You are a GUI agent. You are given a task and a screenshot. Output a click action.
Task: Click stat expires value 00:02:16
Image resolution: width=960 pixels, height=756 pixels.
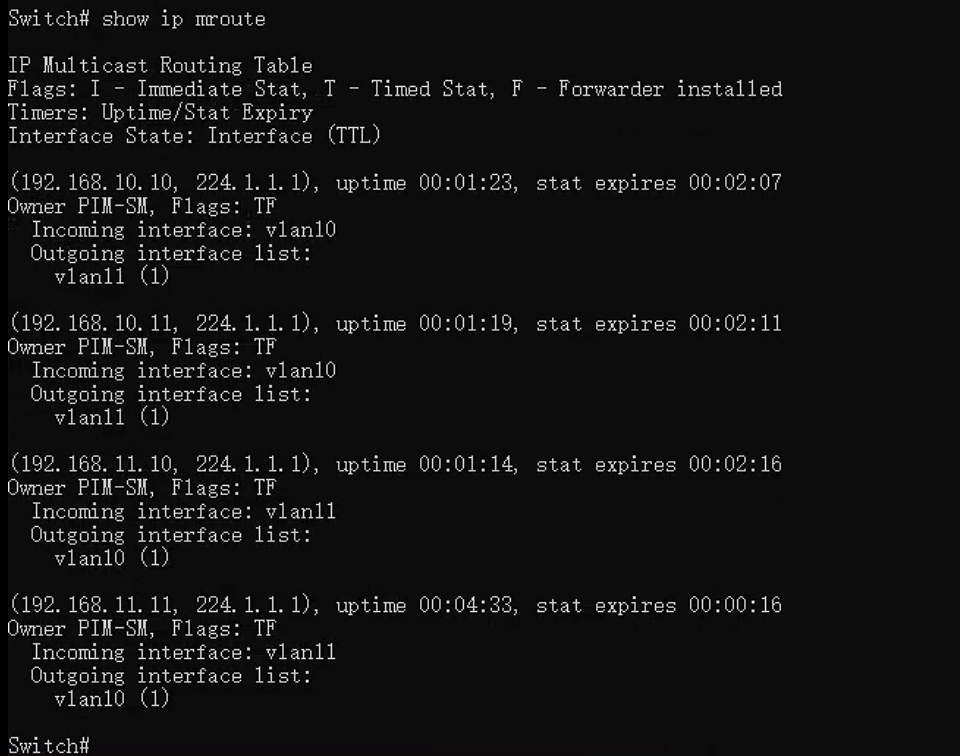pyautogui.click(x=735, y=464)
